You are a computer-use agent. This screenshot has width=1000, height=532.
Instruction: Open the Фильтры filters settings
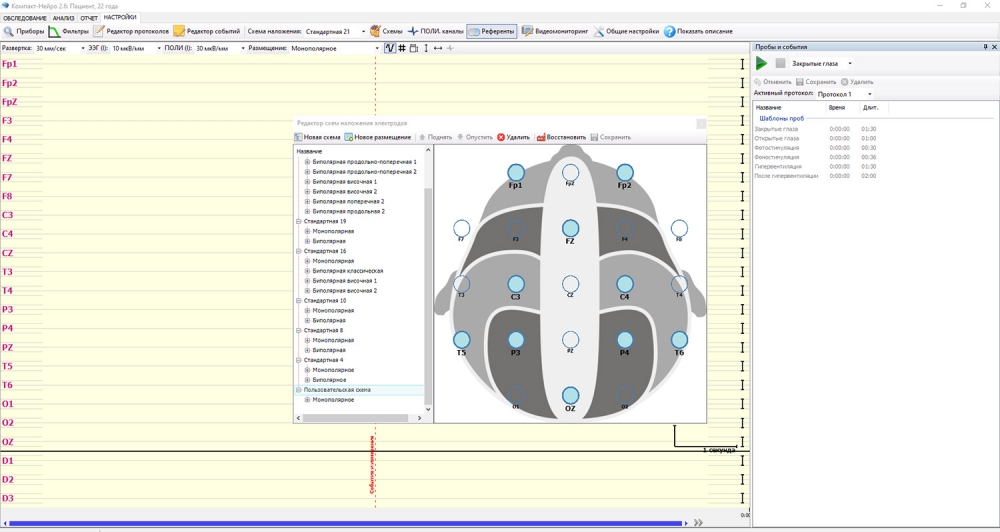pos(69,32)
